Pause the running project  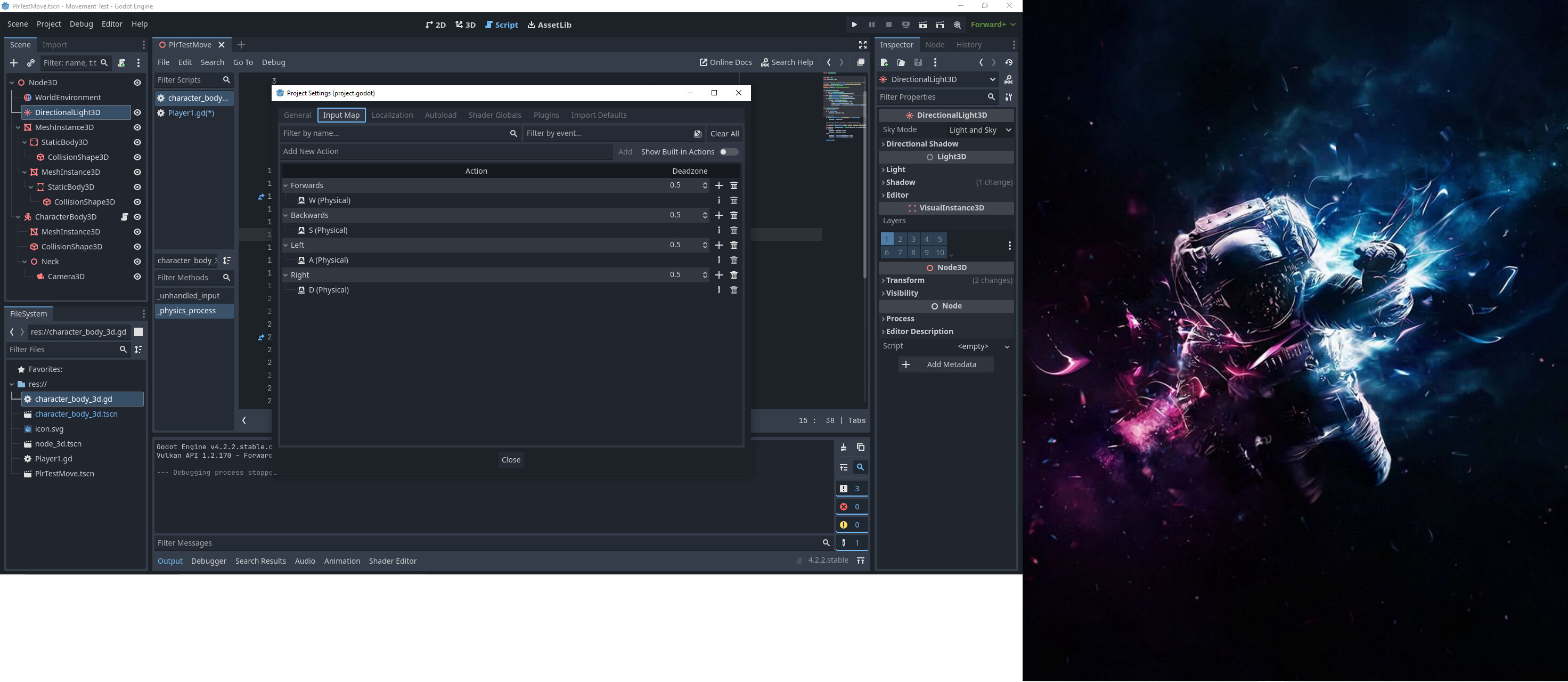point(872,25)
